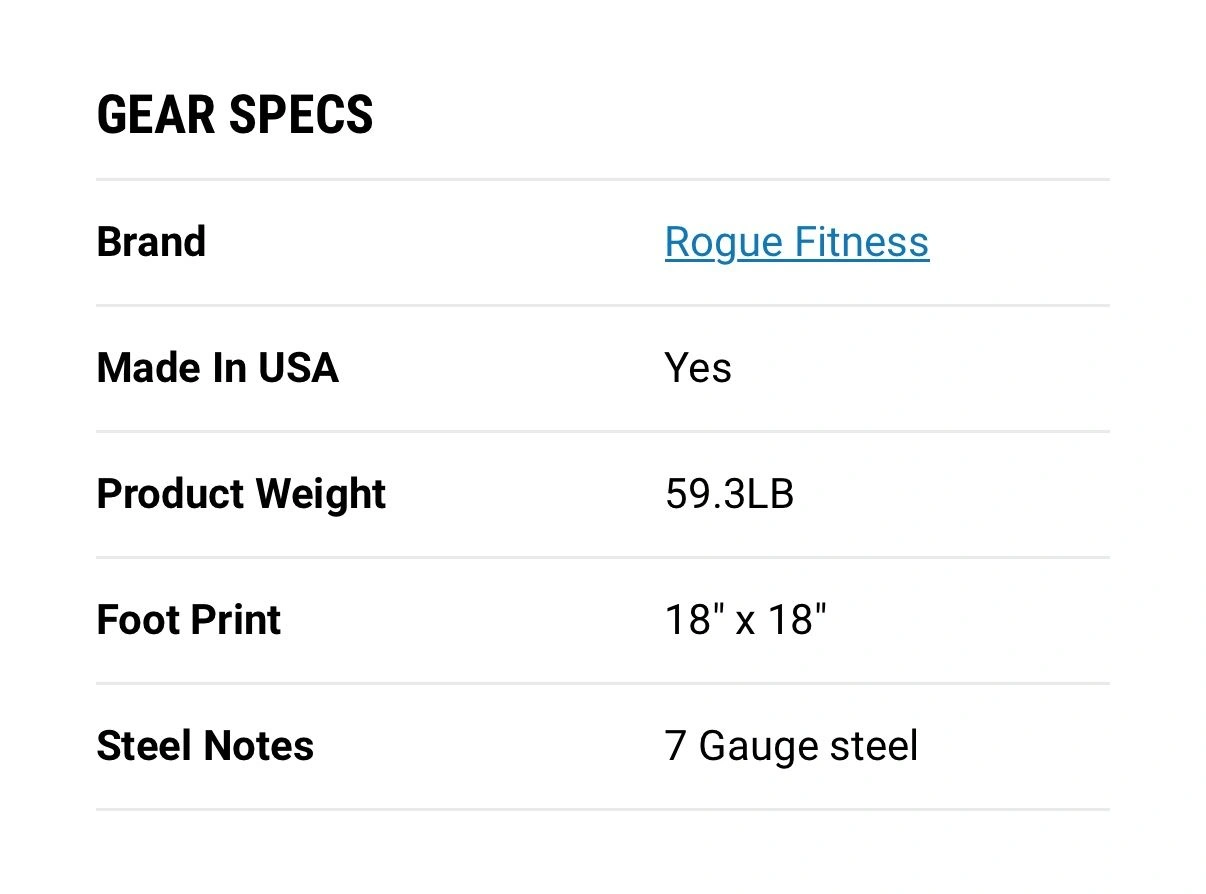
Task: Click the word SPECS in the heading
Action: point(301,115)
